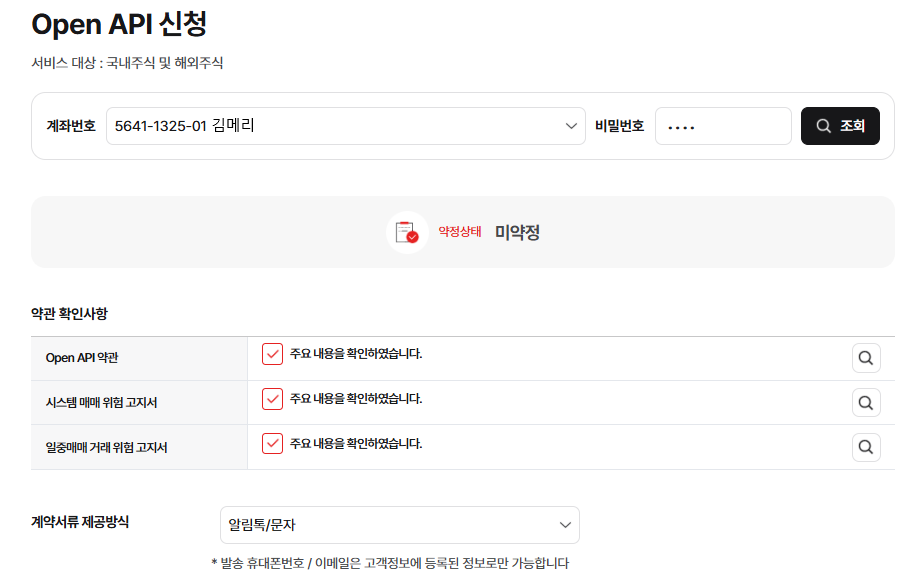Image resolution: width=921 pixels, height=588 pixels.
Task: Toggle 일중매매 거래 위험 고지서 confirmation checkbox
Action: [x=272, y=443]
